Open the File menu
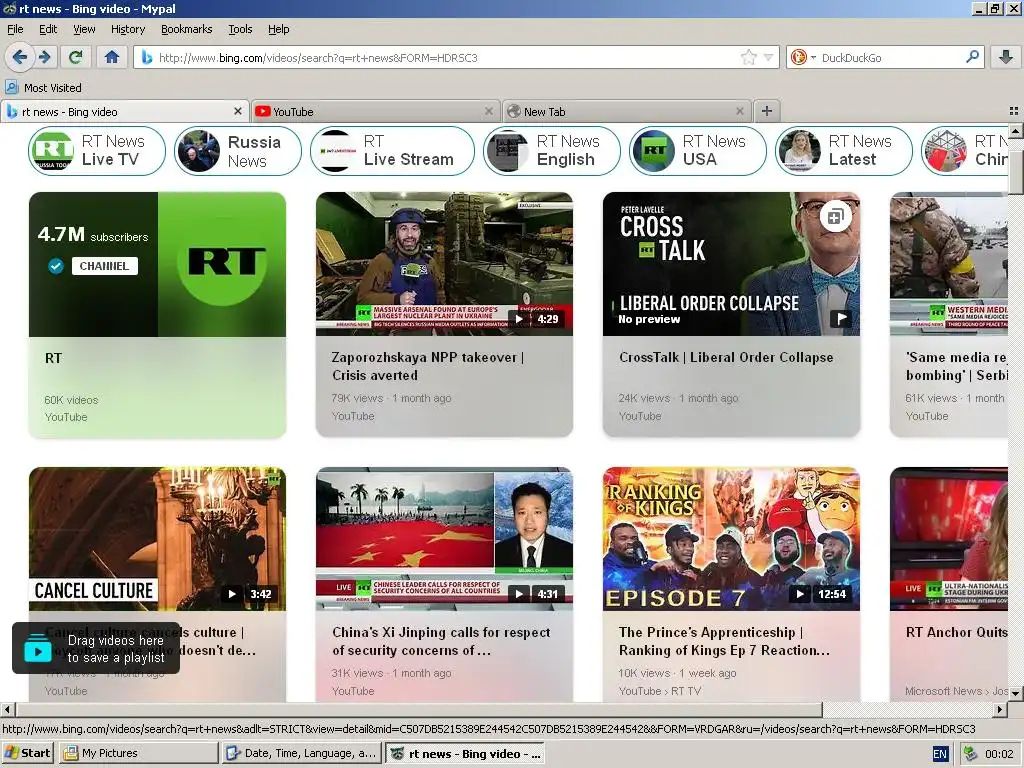The image size is (1024, 768). 15,29
